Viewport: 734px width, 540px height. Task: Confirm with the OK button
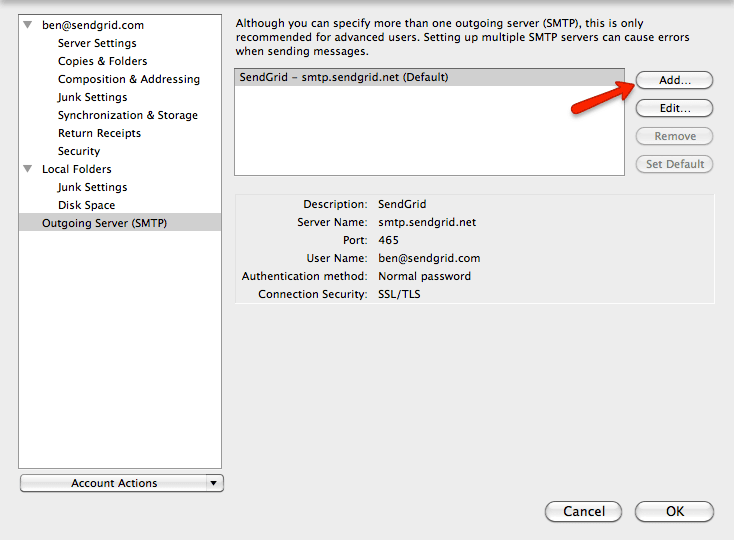(x=675, y=511)
